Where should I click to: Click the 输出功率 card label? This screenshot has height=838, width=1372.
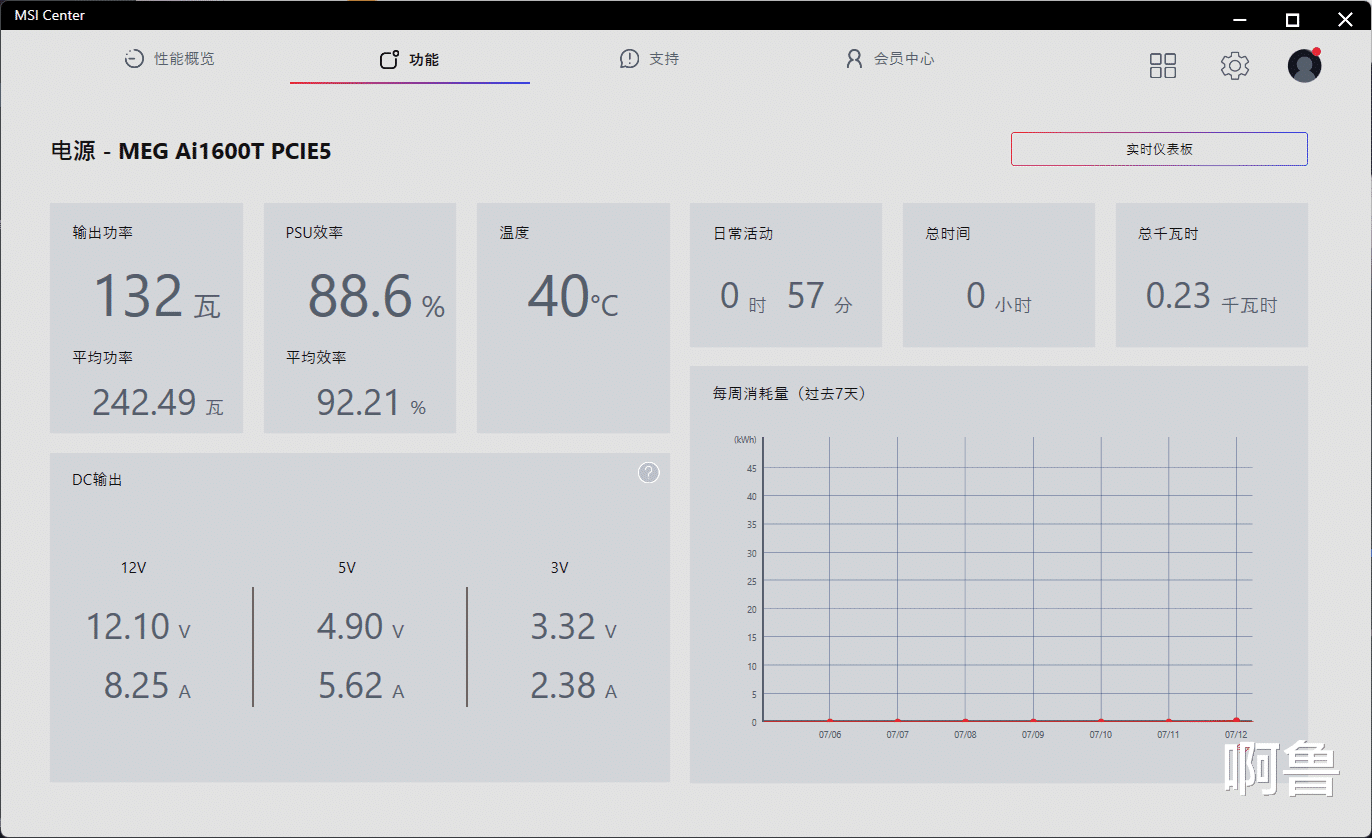click(103, 233)
